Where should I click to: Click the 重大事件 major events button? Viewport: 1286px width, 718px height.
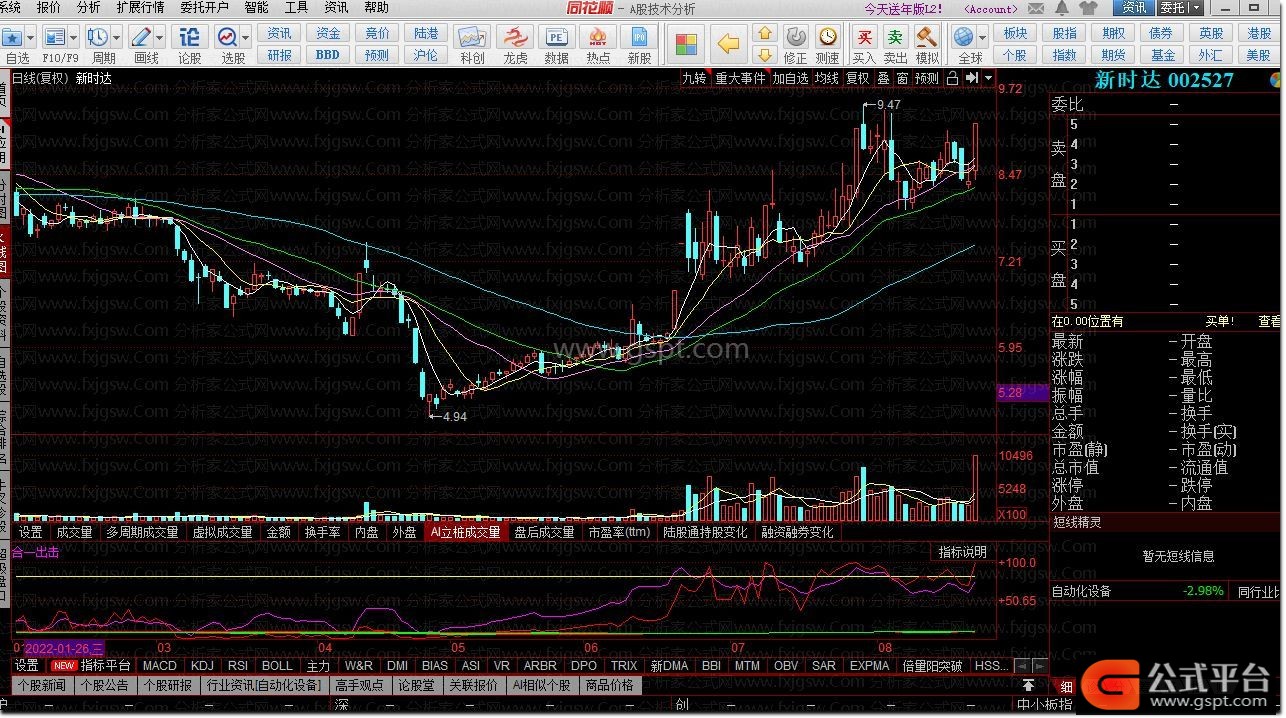point(740,78)
